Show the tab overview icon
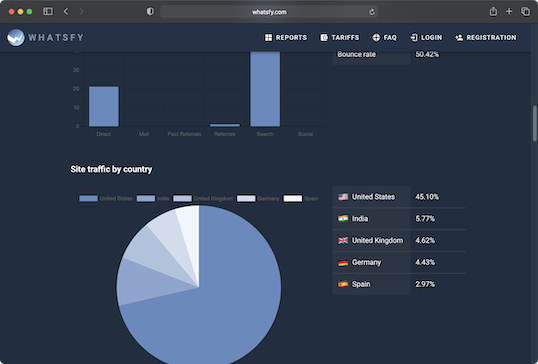 click(x=525, y=11)
